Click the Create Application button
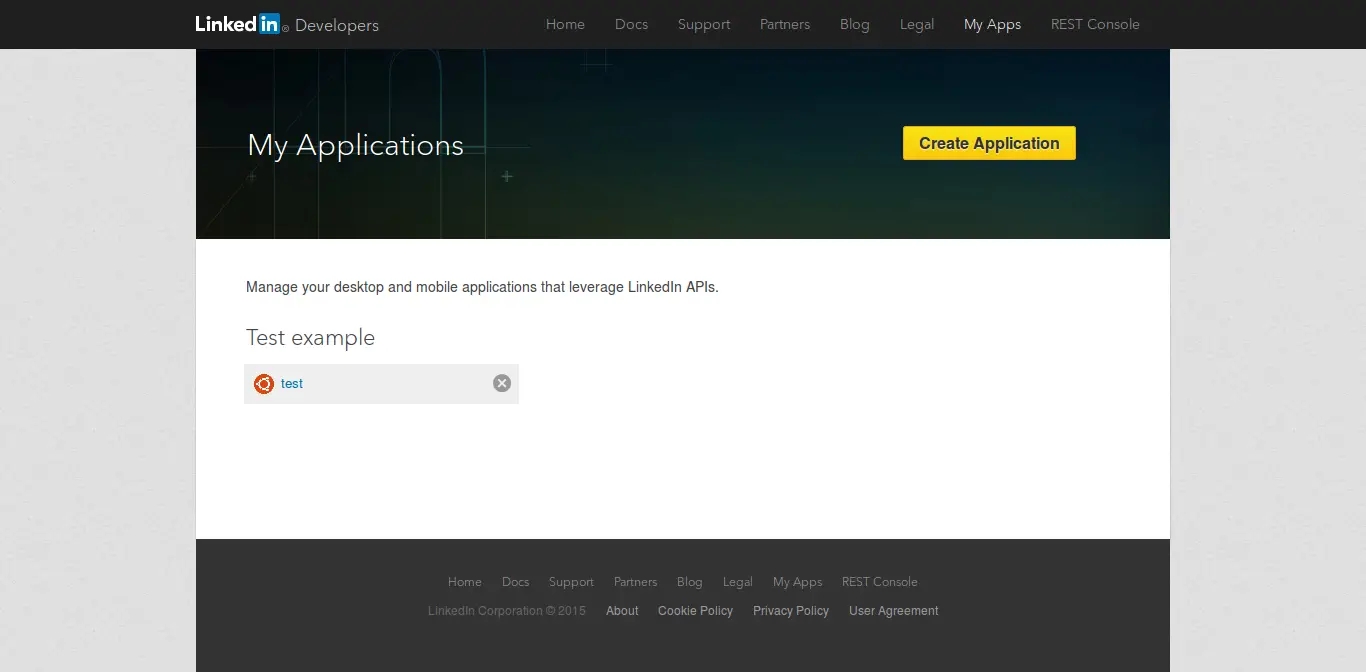This screenshot has height=672, width=1366. (x=989, y=143)
